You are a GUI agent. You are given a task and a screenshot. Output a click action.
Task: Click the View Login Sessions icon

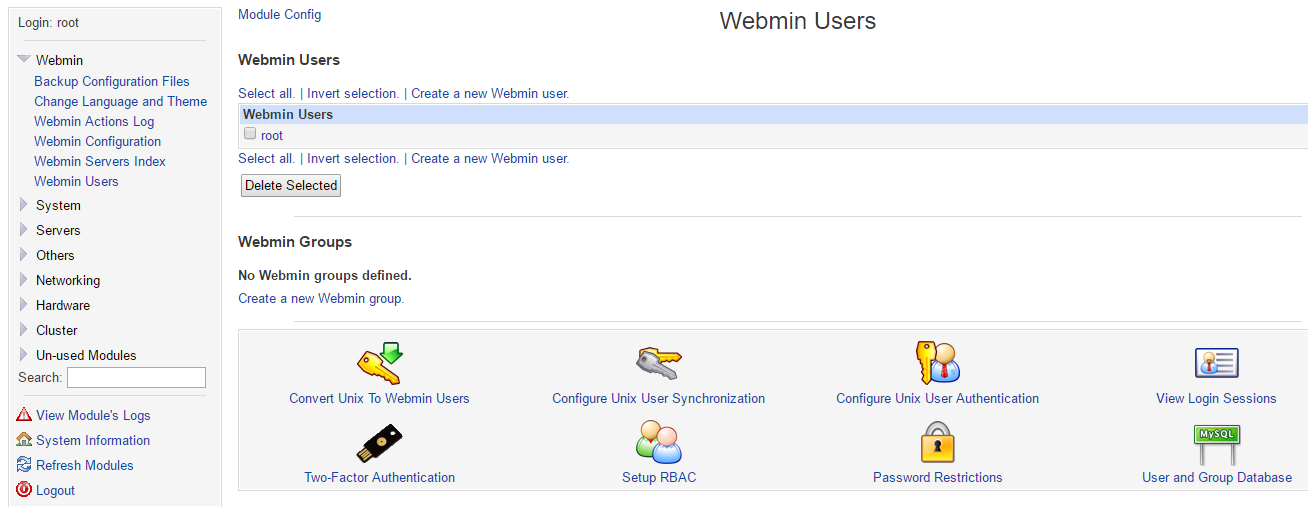pyautogui.click(x=1216, y=364)
